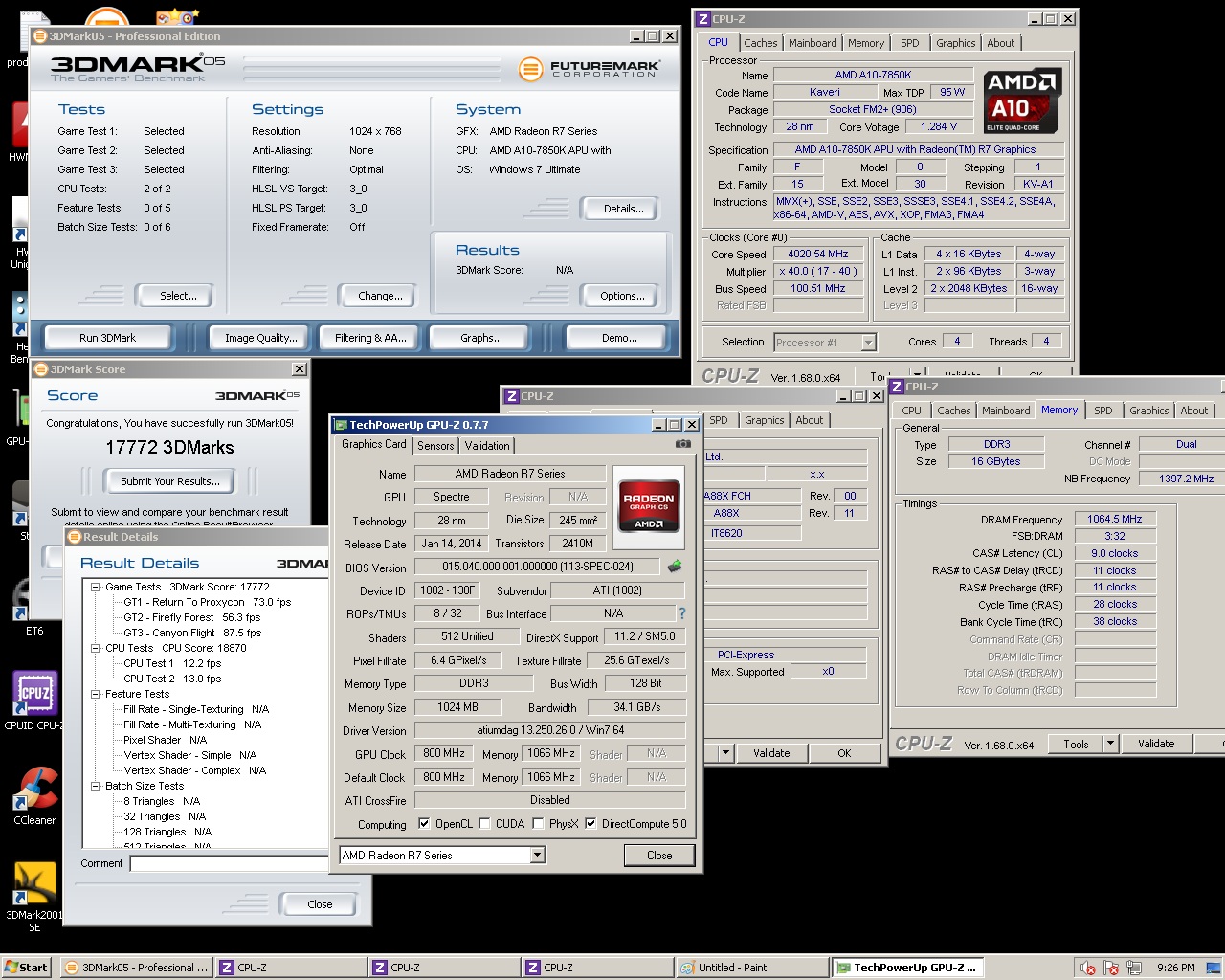This screenshot has width=1225, height=980.
Task: Select GT3 - Canyon Flight result row
Action: [x=192, y=633]
